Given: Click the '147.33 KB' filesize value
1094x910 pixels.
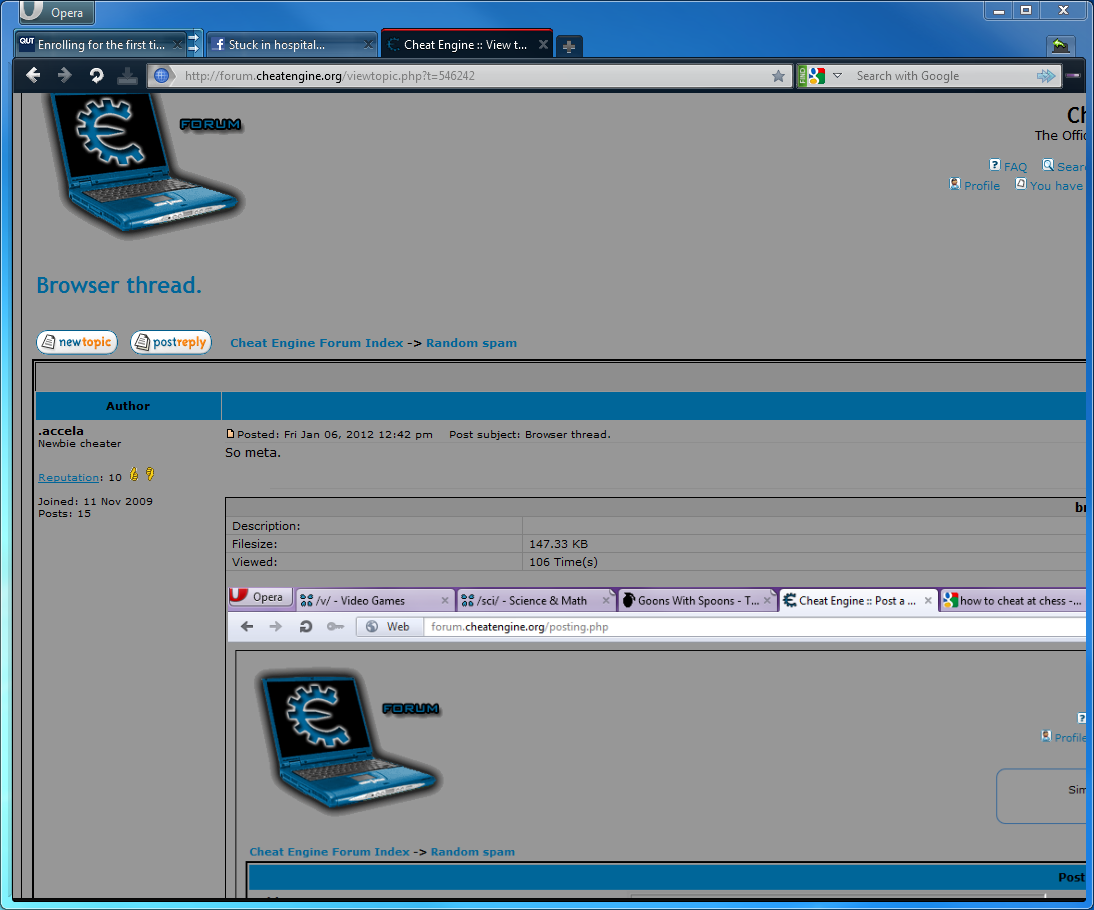Looking at the screenshot, I should [558, 544].
